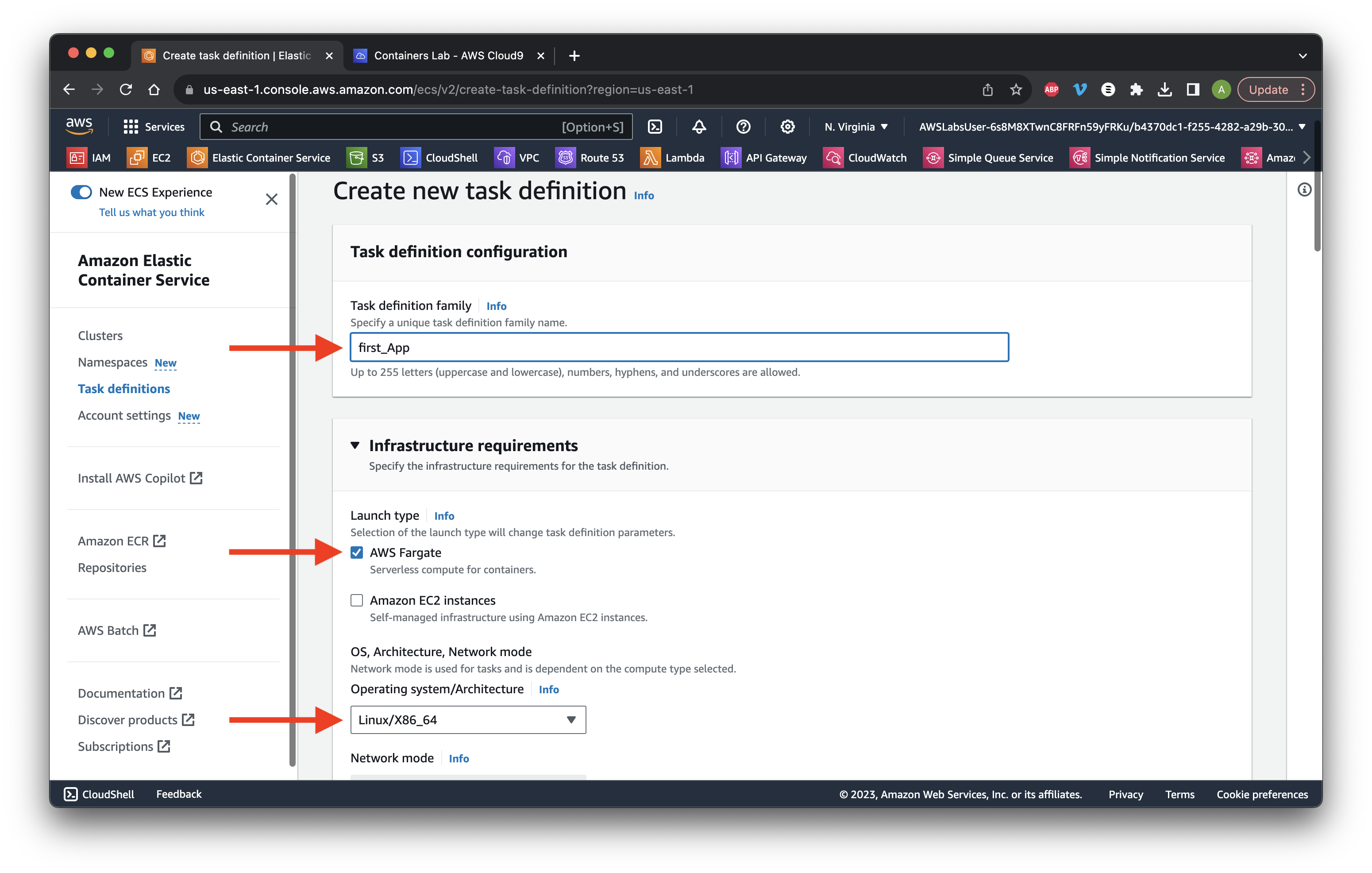Open the Install AWS Copilot link
Viewport: 1372px width, 873px height.
pos(140,478)
